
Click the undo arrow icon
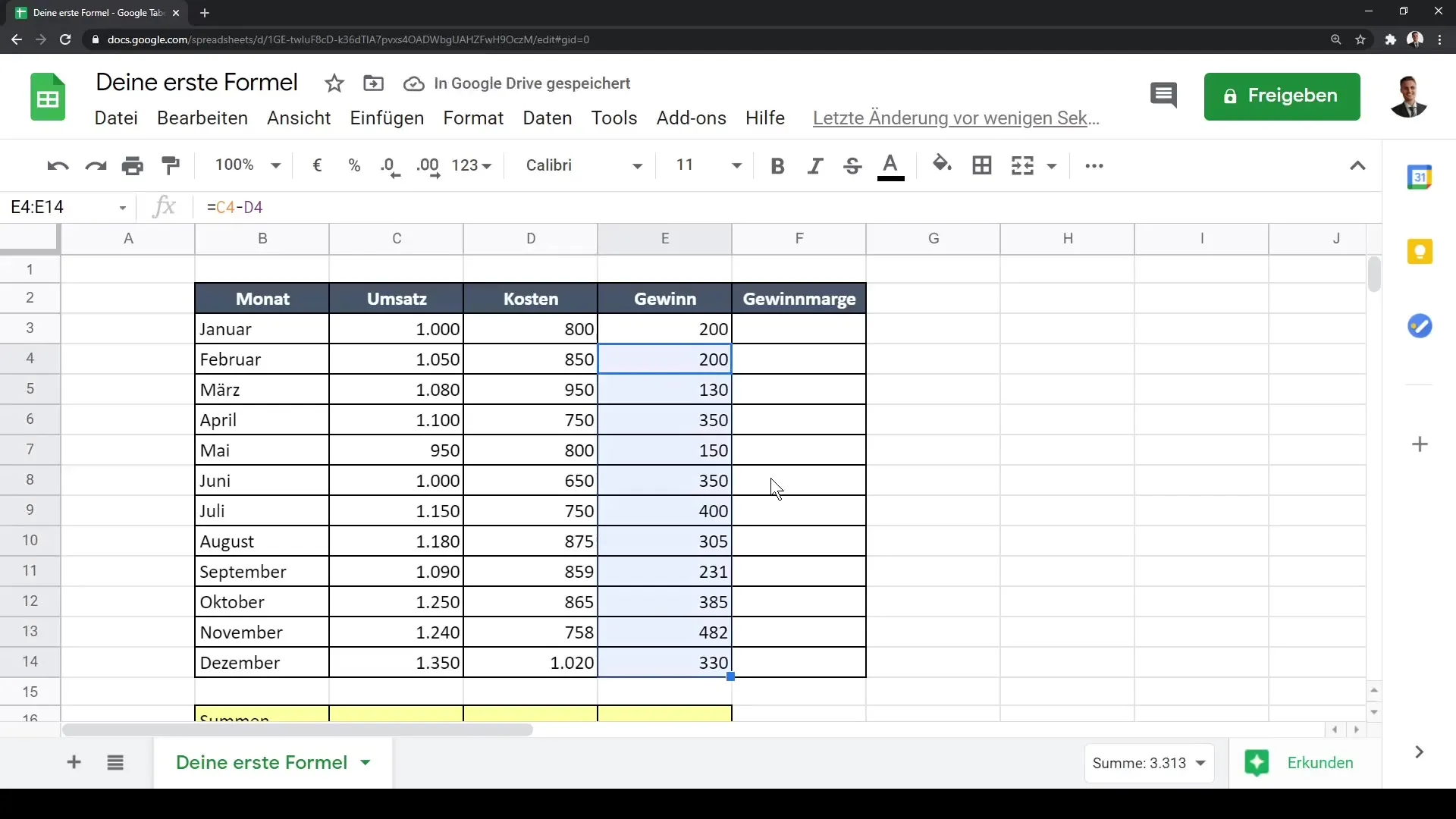click(x=58, y=166)
